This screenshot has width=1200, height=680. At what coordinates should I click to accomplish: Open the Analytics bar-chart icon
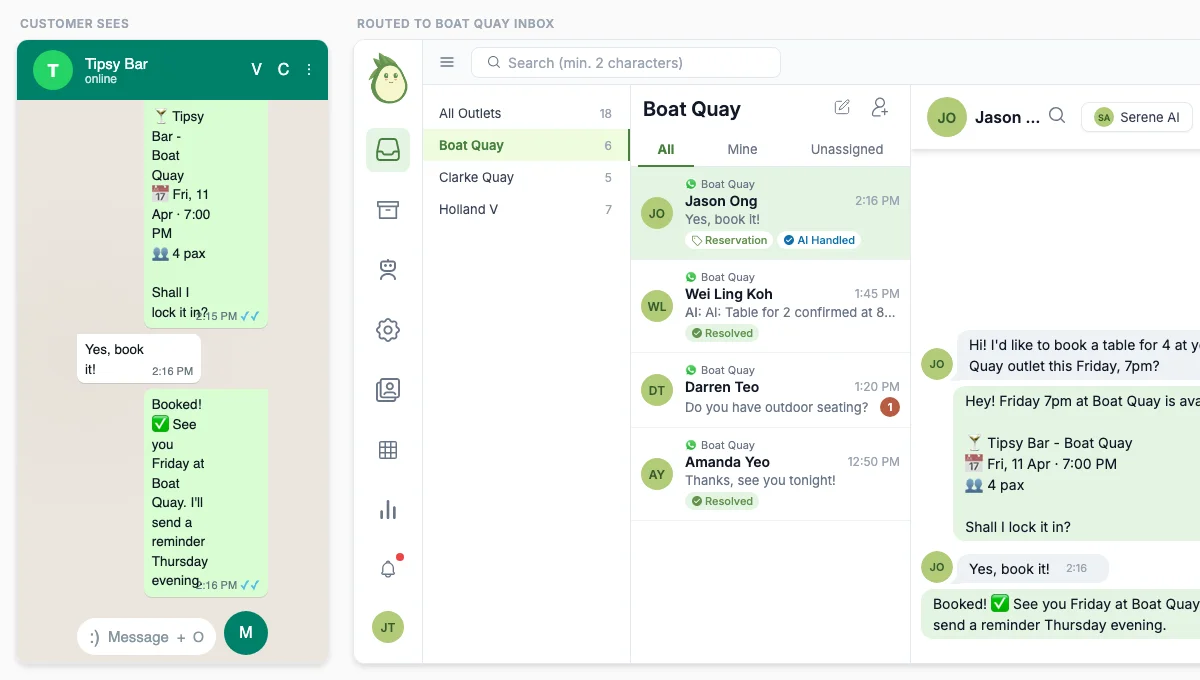pos(388,509)
